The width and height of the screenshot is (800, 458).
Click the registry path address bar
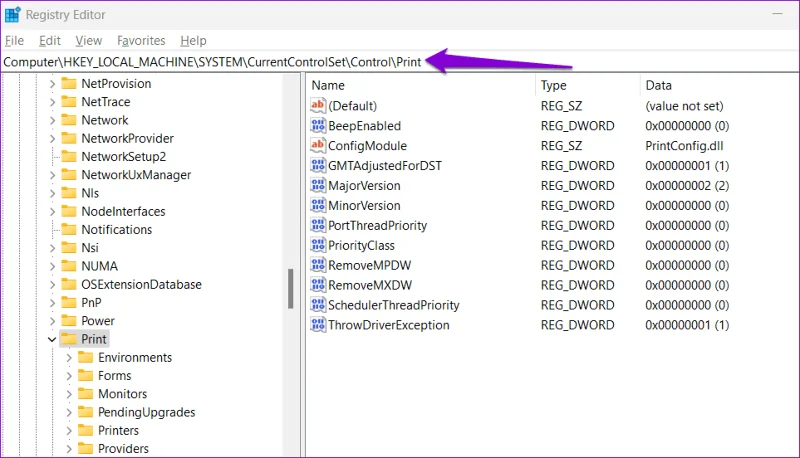click(x=400, y=62)
